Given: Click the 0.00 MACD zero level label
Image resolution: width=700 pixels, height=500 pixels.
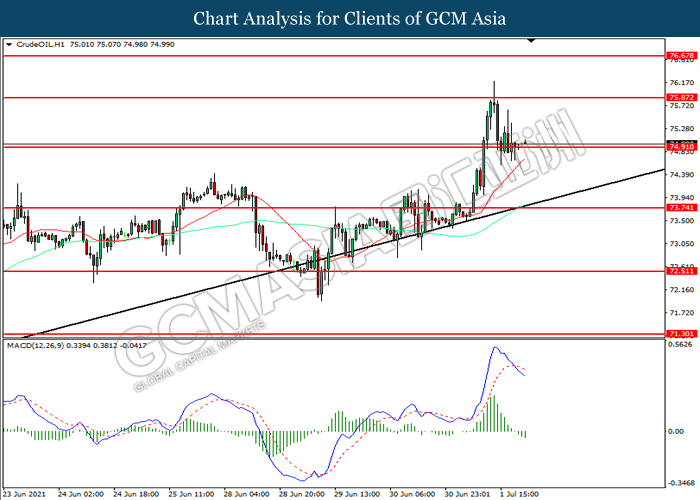Looking at the screenshot, I should coord(675,431).
